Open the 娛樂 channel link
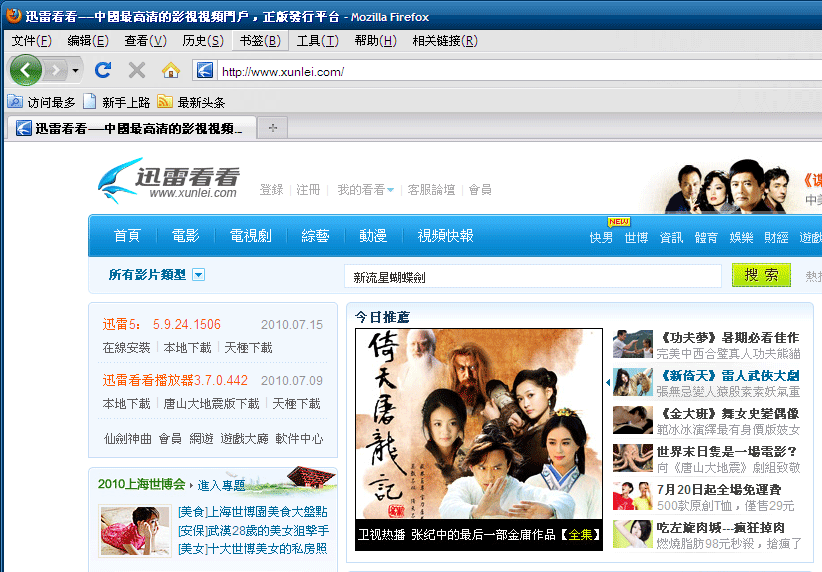 click(741, 238)
